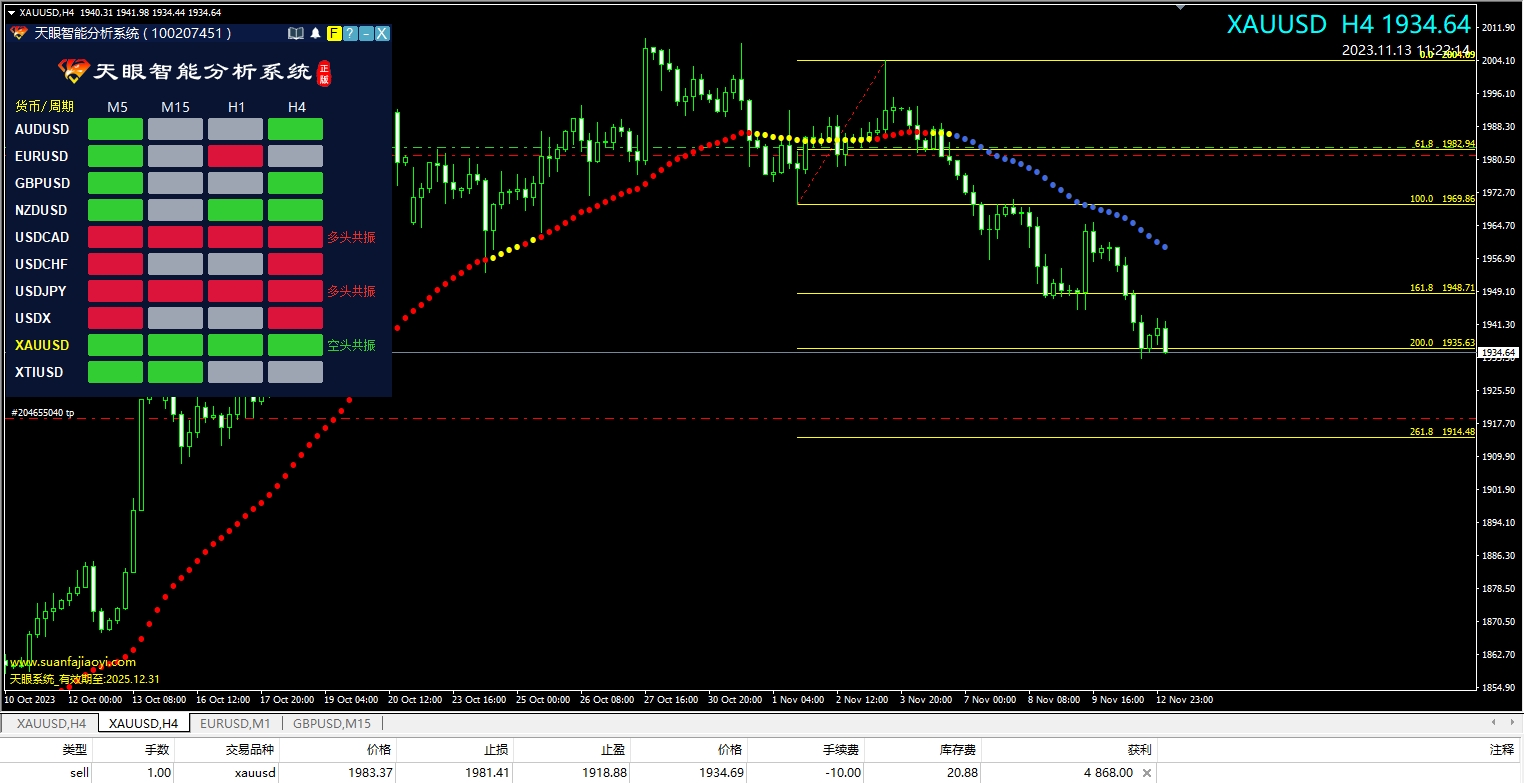
Task: Click 空头共振 label in the XAUUSD row
Action: click(351, 345)
